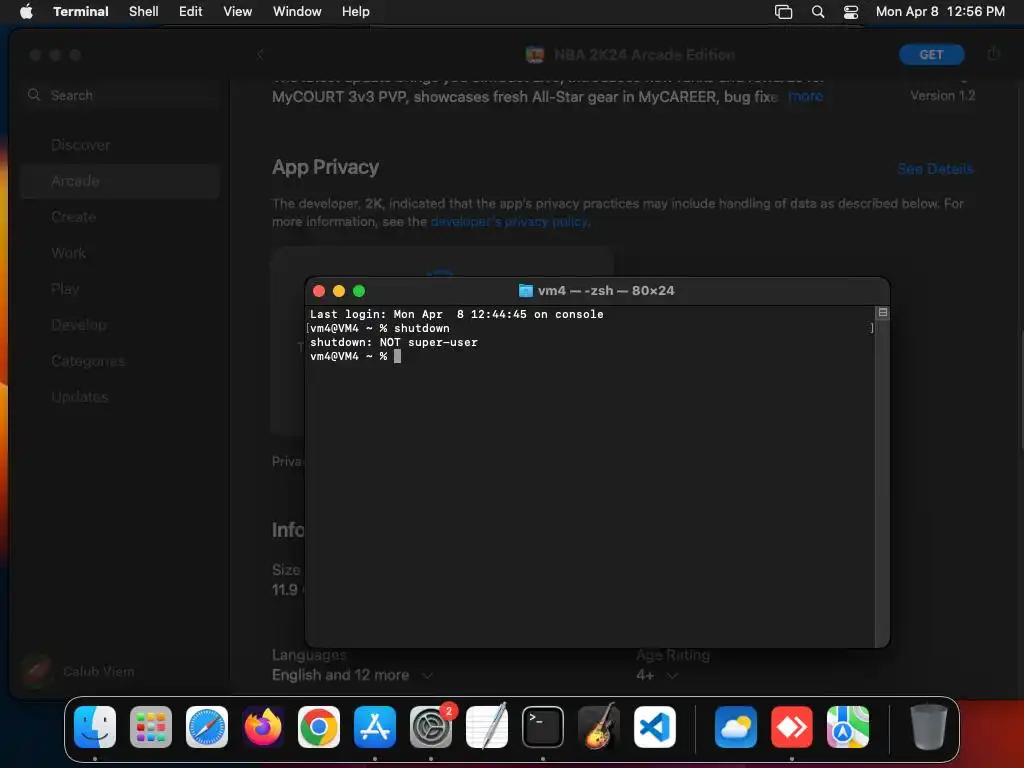Click the folder proxy icon in Terminal title
The image size is (1024, 768).
pyautogui.click(x=526, y=291)
